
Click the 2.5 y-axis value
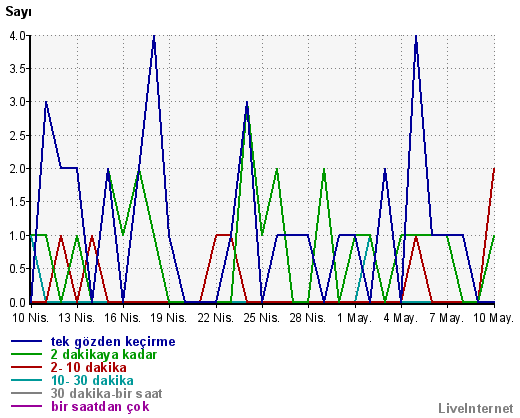pyautogui.click(x=18, y=136)
